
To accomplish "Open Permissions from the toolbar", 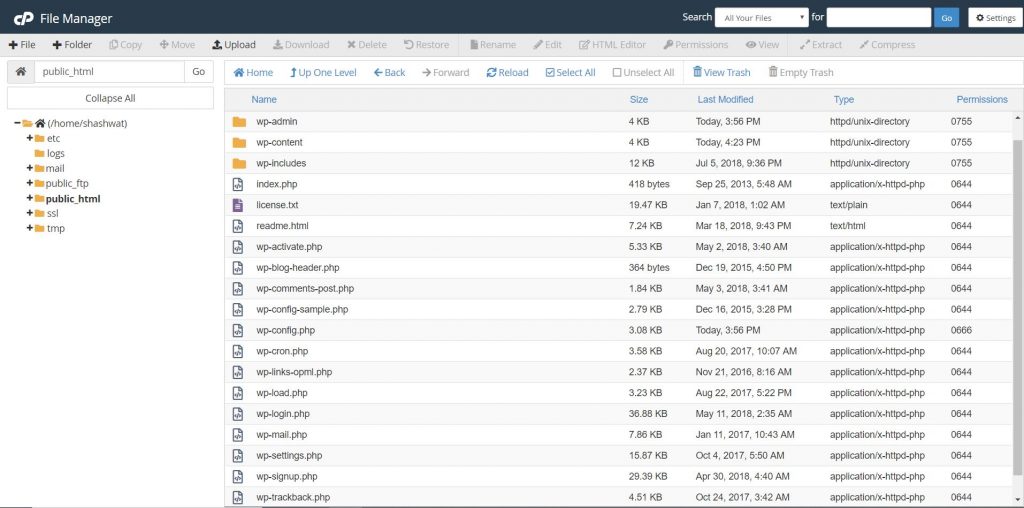I will [x=696, y=44].
